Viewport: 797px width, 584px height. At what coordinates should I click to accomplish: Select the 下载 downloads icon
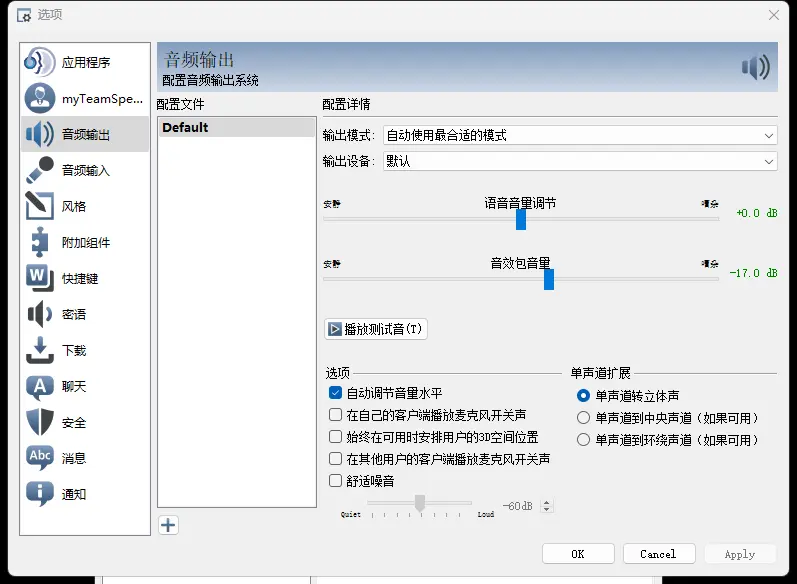pyautogui.click(x=39, y=351)
